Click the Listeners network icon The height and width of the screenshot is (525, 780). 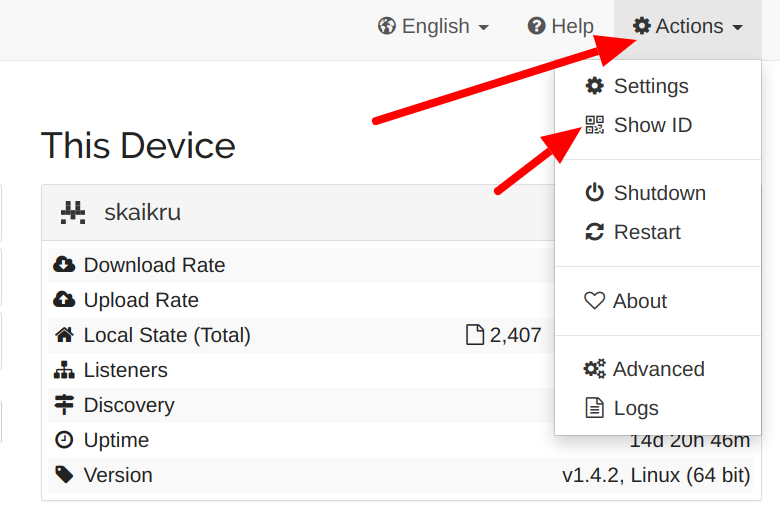[64, 370]
